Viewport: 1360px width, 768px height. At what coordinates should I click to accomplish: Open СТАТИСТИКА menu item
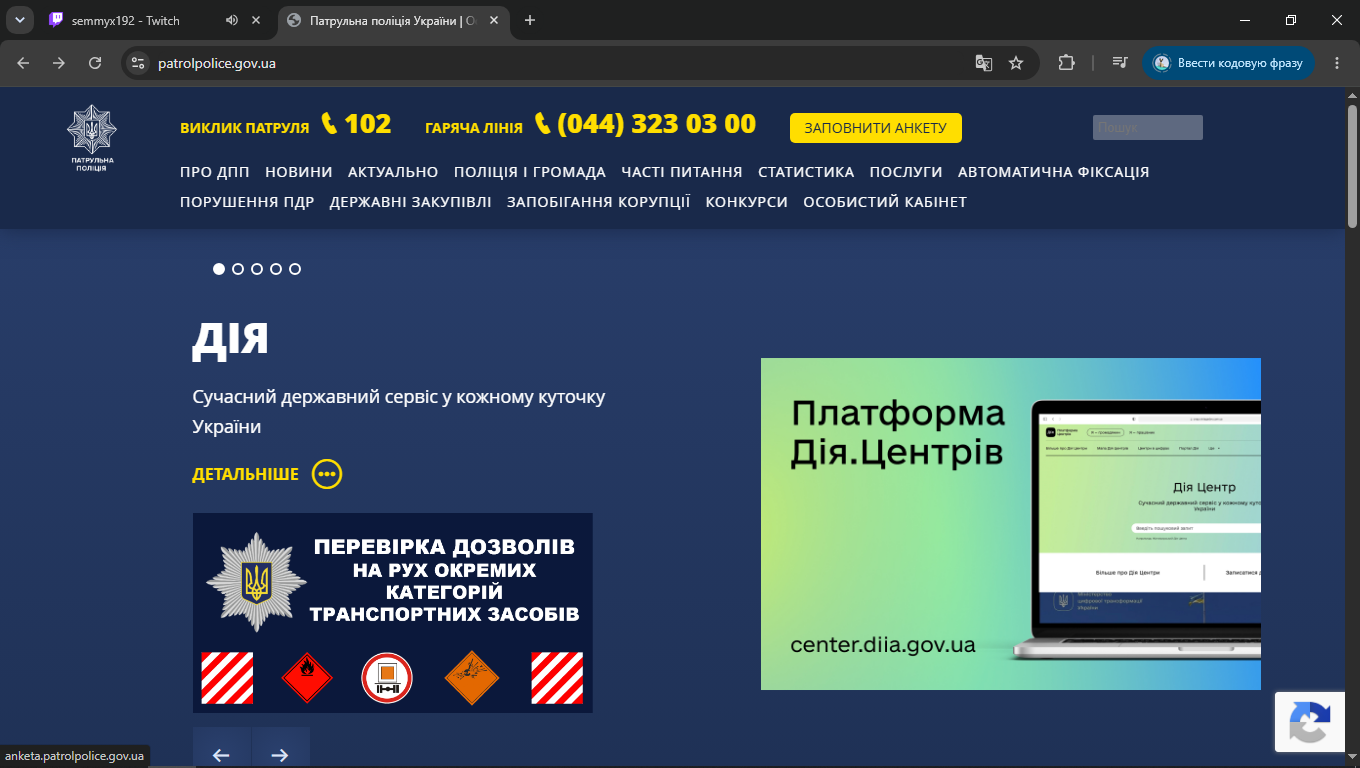806,172
